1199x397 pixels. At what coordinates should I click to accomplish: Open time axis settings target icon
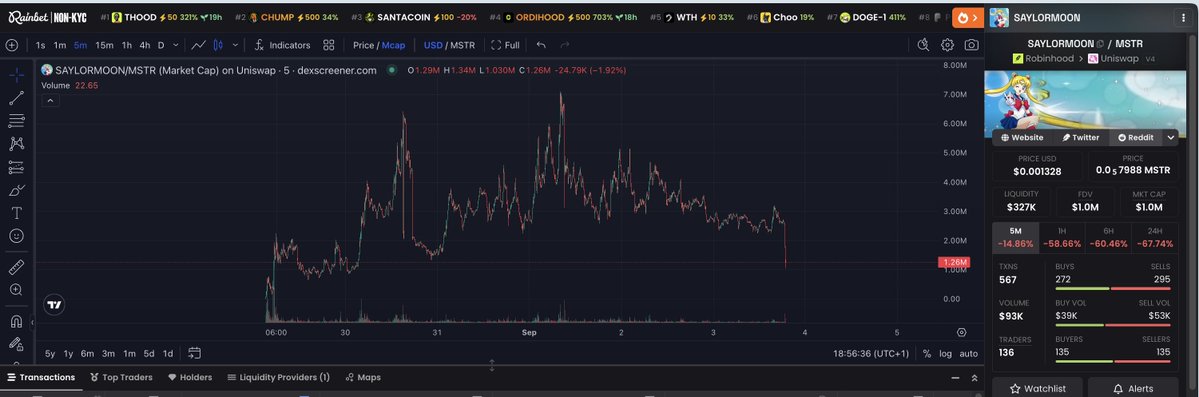pos(961,333)
